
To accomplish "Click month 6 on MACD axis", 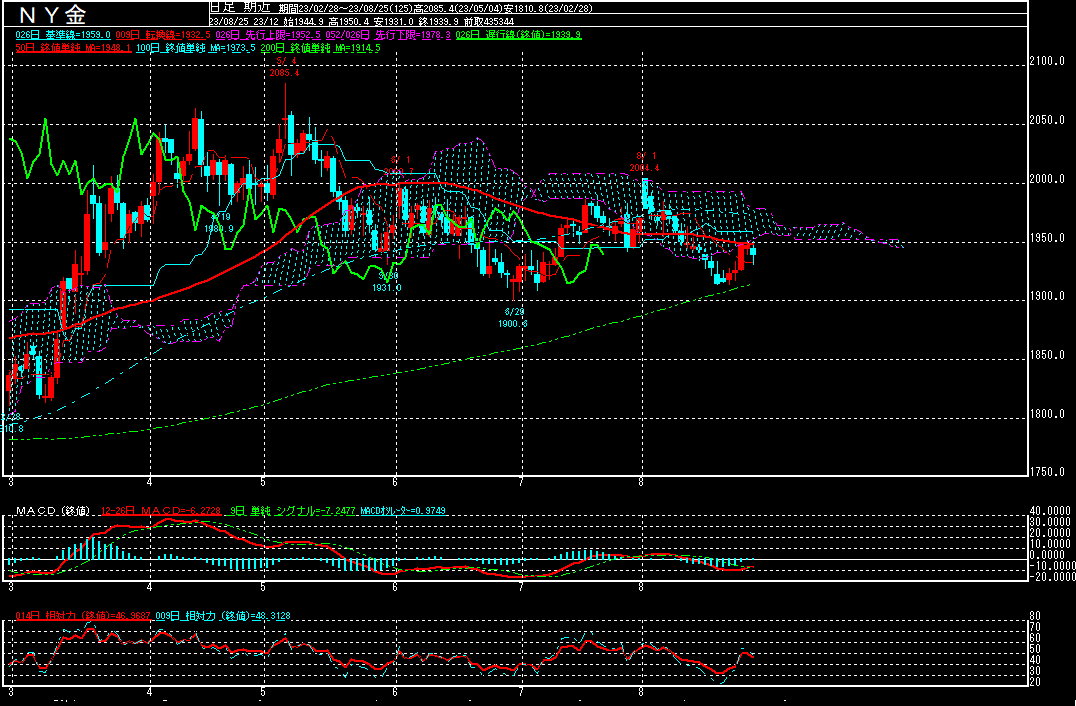I will tap(396, 587).
